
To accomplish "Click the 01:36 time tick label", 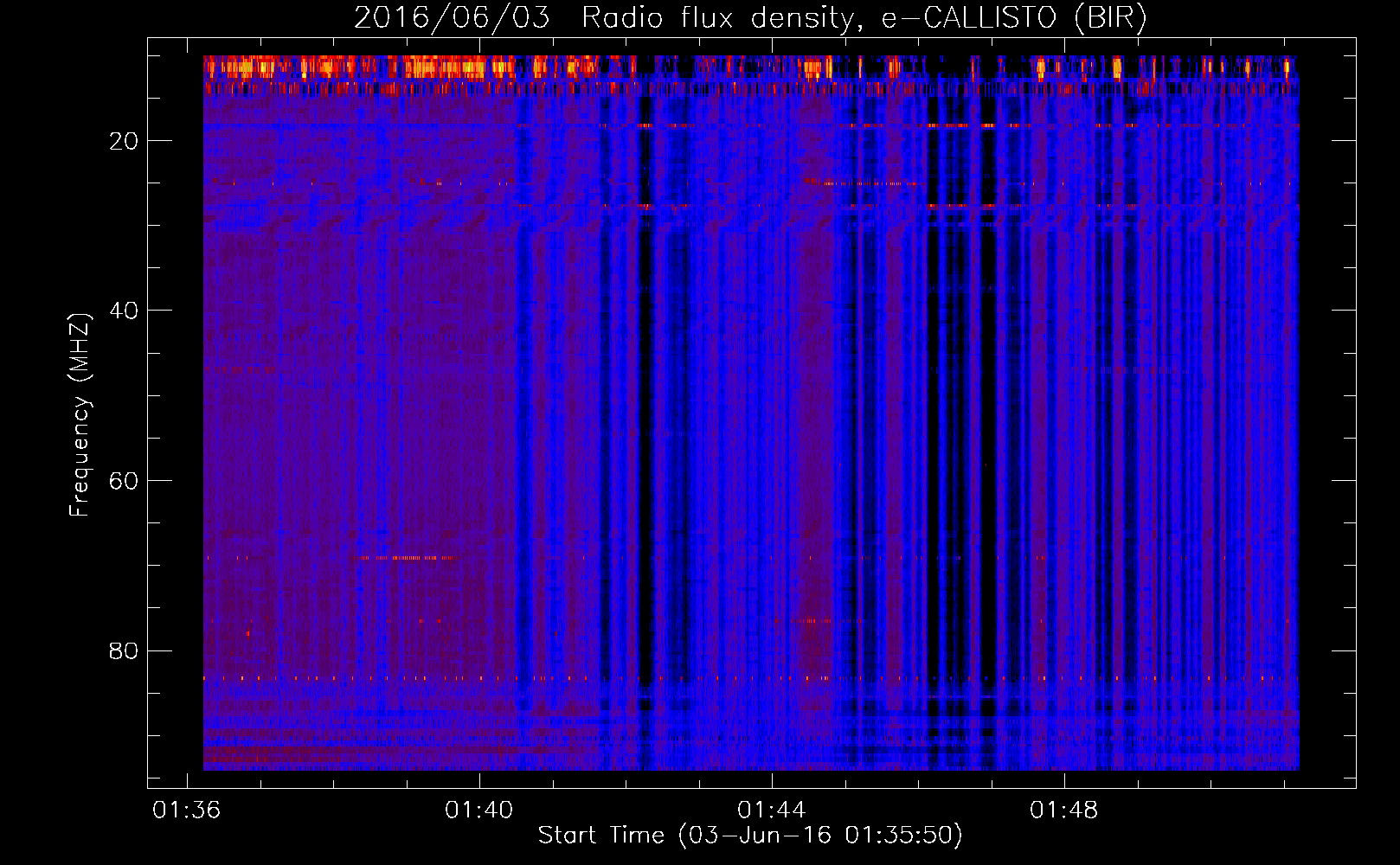I will [187, 811].
